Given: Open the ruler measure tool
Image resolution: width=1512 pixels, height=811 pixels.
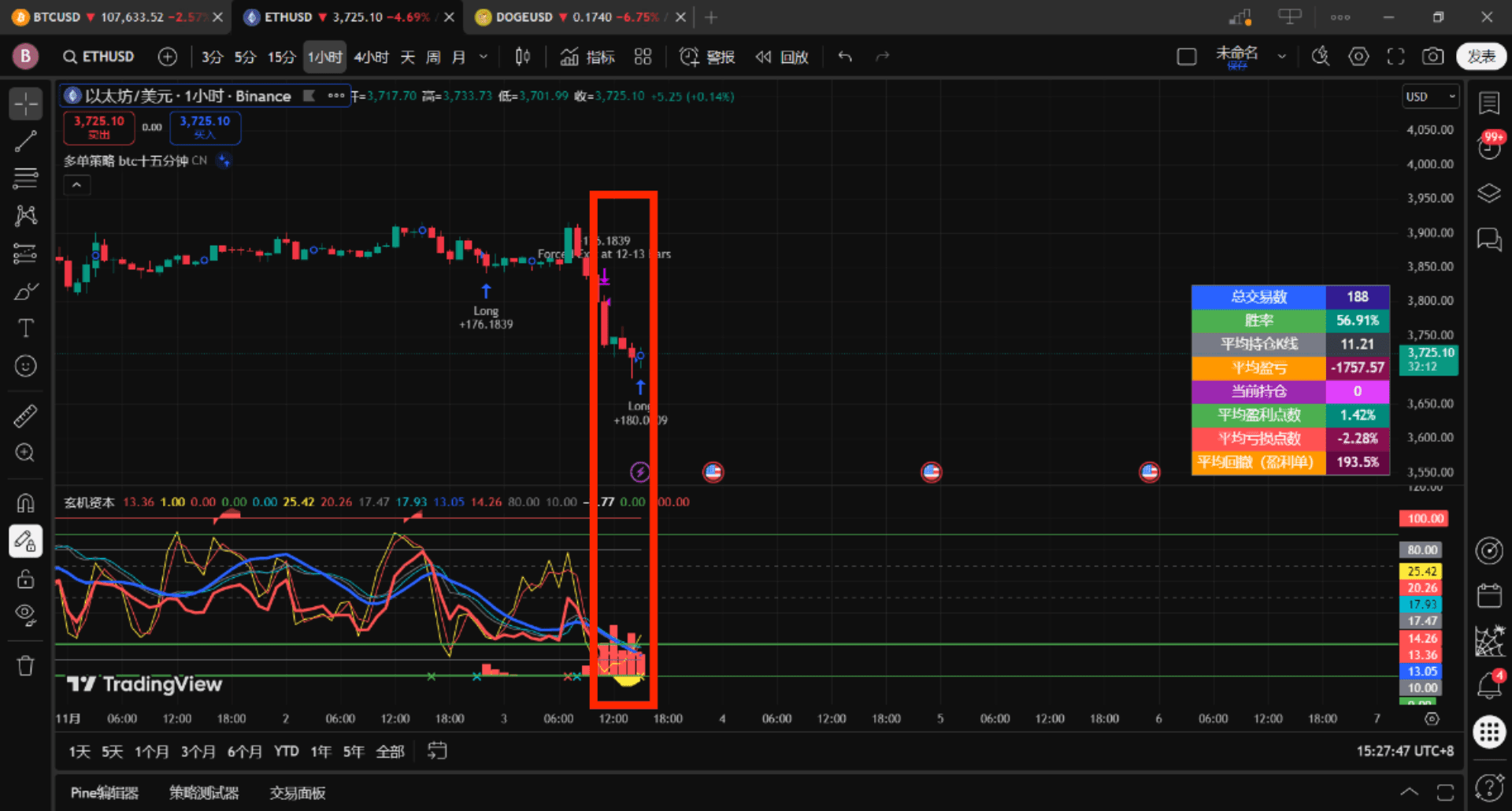Looking at the screenshot, I should [x=25, y=416].
